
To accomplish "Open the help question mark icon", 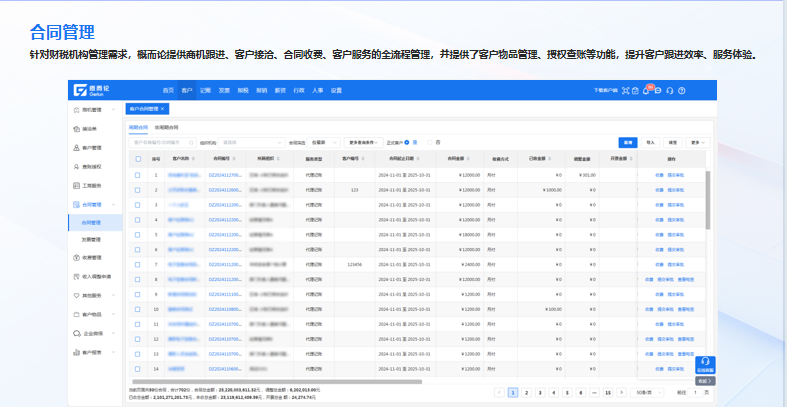I will click(x=682, y=90).
